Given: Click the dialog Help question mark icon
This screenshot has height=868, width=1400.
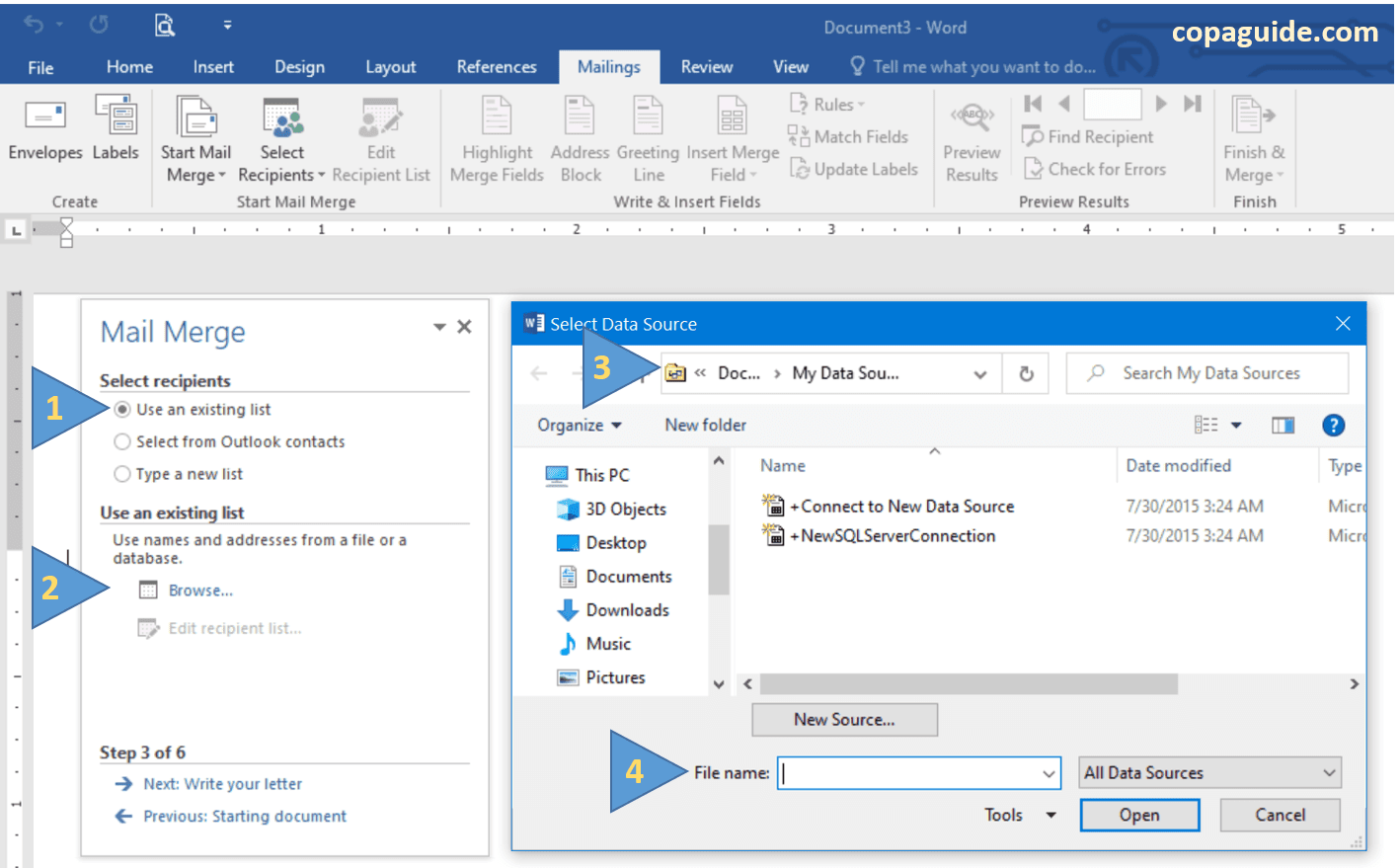Looking at the screenshot, I should pos(1333,425).
